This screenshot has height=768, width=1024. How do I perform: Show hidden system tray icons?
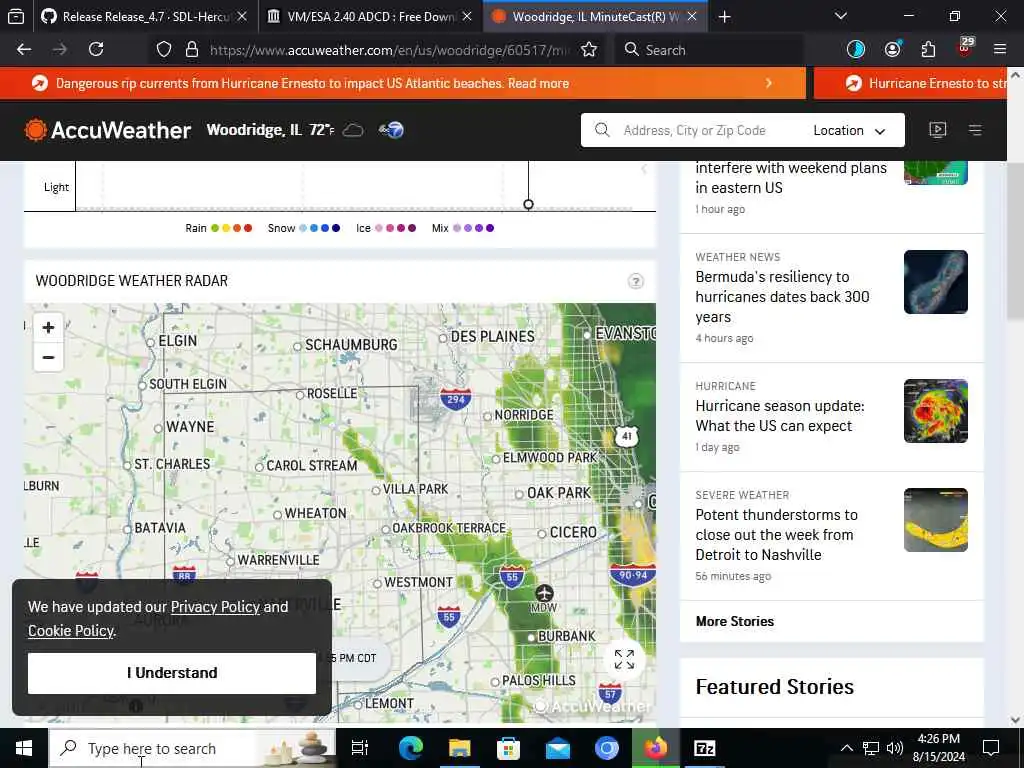pyautogui.click(x=846, y=748)
